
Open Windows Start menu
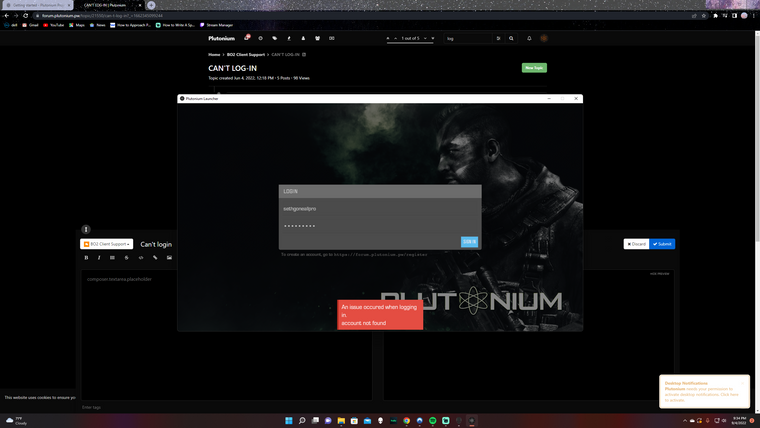(x=289, y=420)
